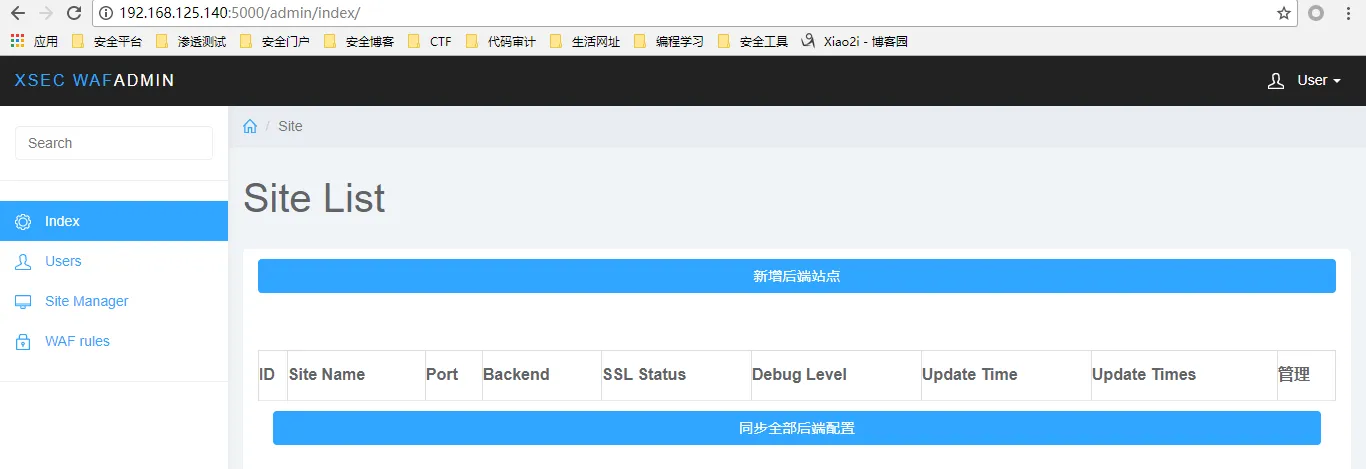Focus the sidebar Search field
1366x469 pixels.
tap(114, 143)
